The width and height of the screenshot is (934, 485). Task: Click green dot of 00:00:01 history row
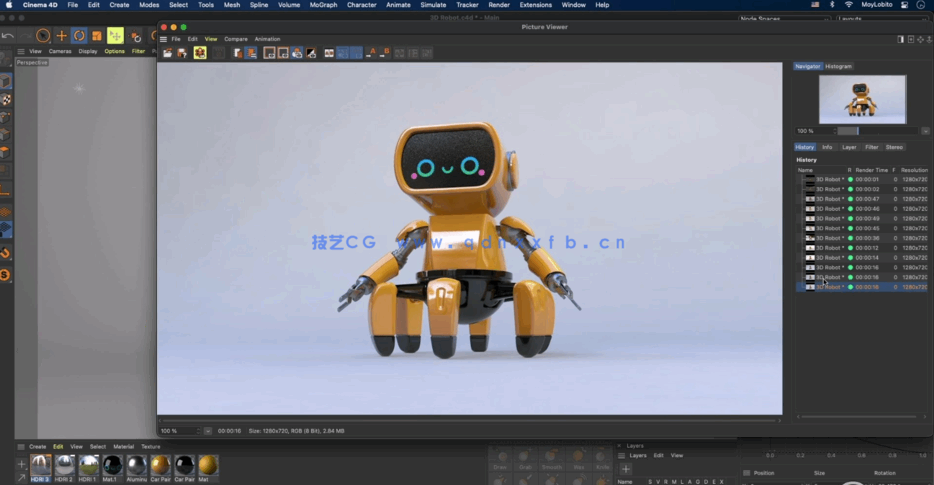pos(851,179)
